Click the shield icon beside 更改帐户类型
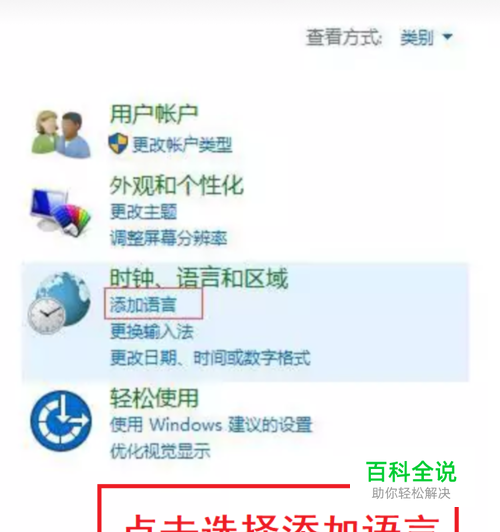The width and height of the screenshot is (500, 532). pos(118,144)
